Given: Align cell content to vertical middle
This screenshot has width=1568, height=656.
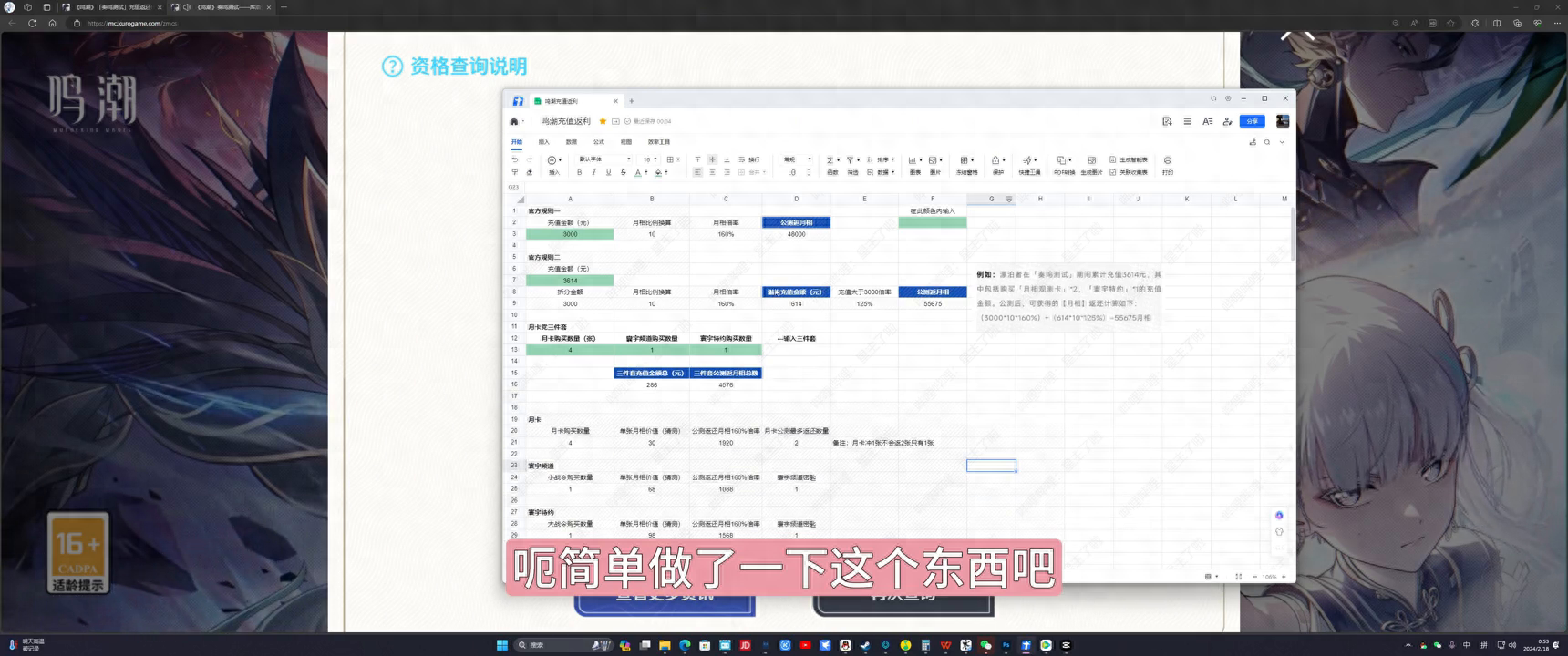Looking at the screenshot, I should click(712, 159).
